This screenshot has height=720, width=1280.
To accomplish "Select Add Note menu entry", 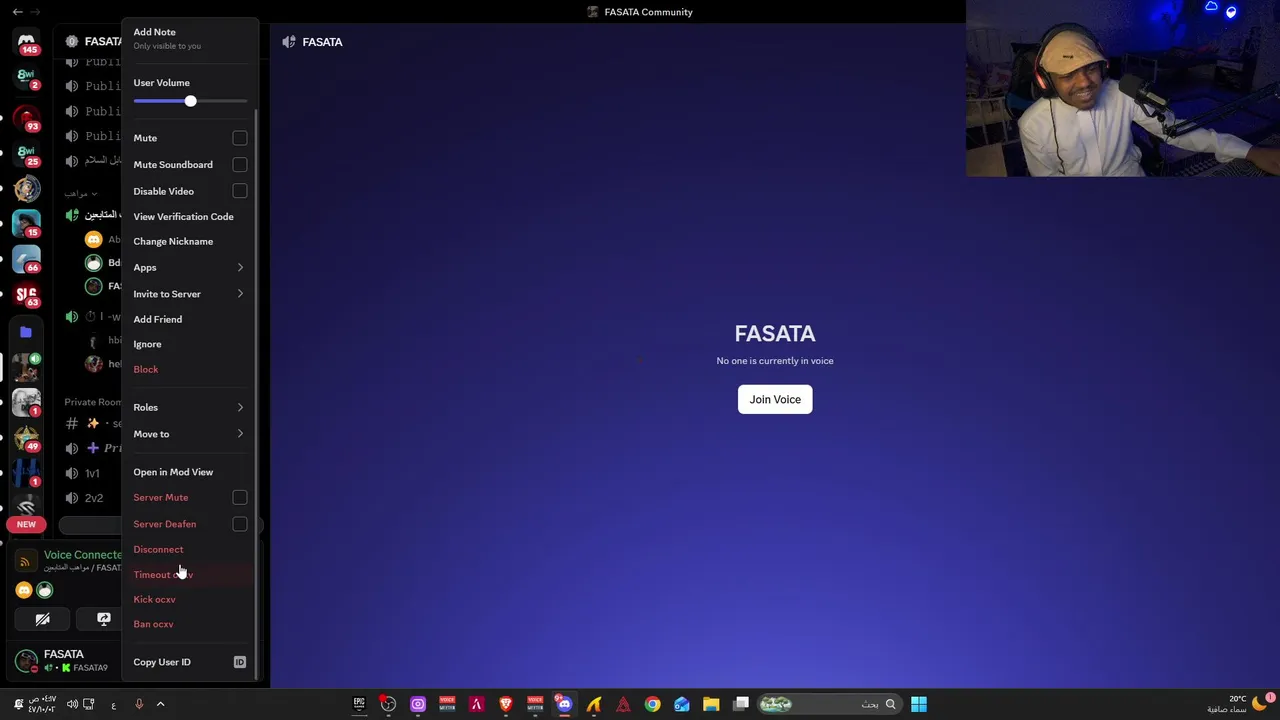I will 190,38.
